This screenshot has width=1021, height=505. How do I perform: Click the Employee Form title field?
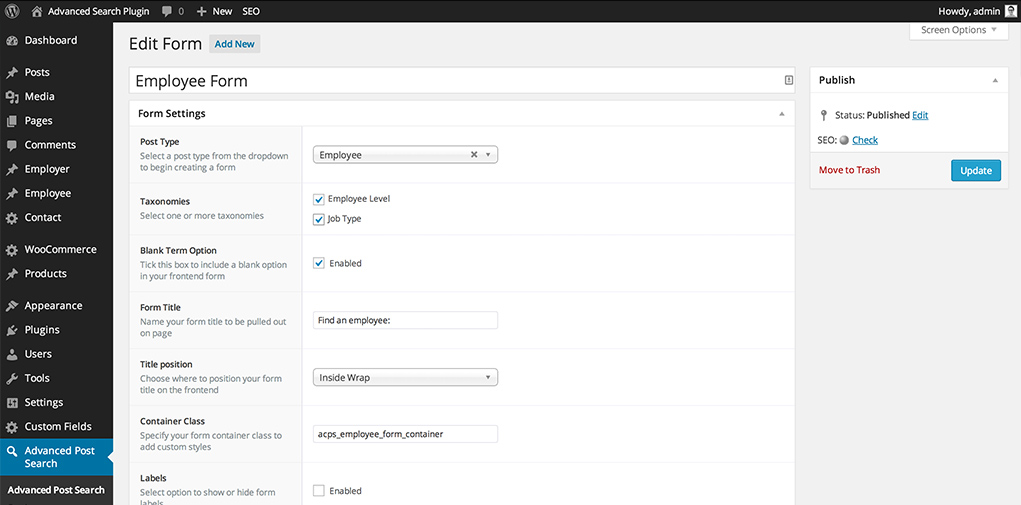[462, 81]
